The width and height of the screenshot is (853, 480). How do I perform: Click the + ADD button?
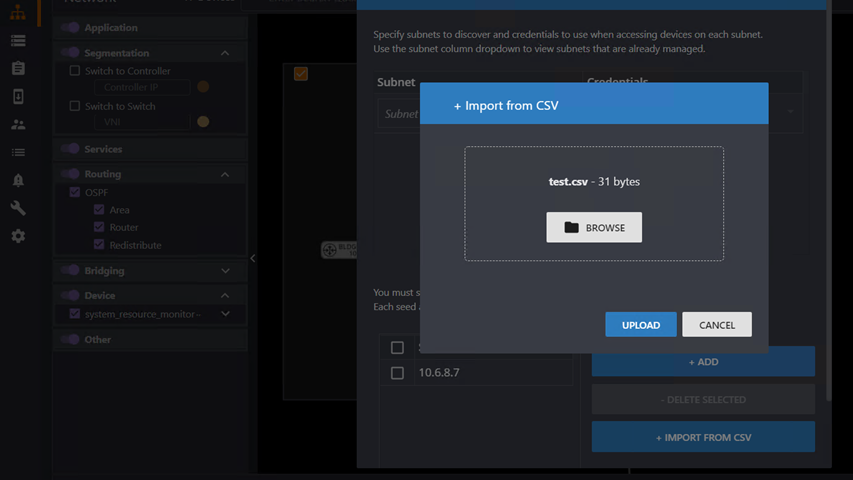(x=703, y=362)
